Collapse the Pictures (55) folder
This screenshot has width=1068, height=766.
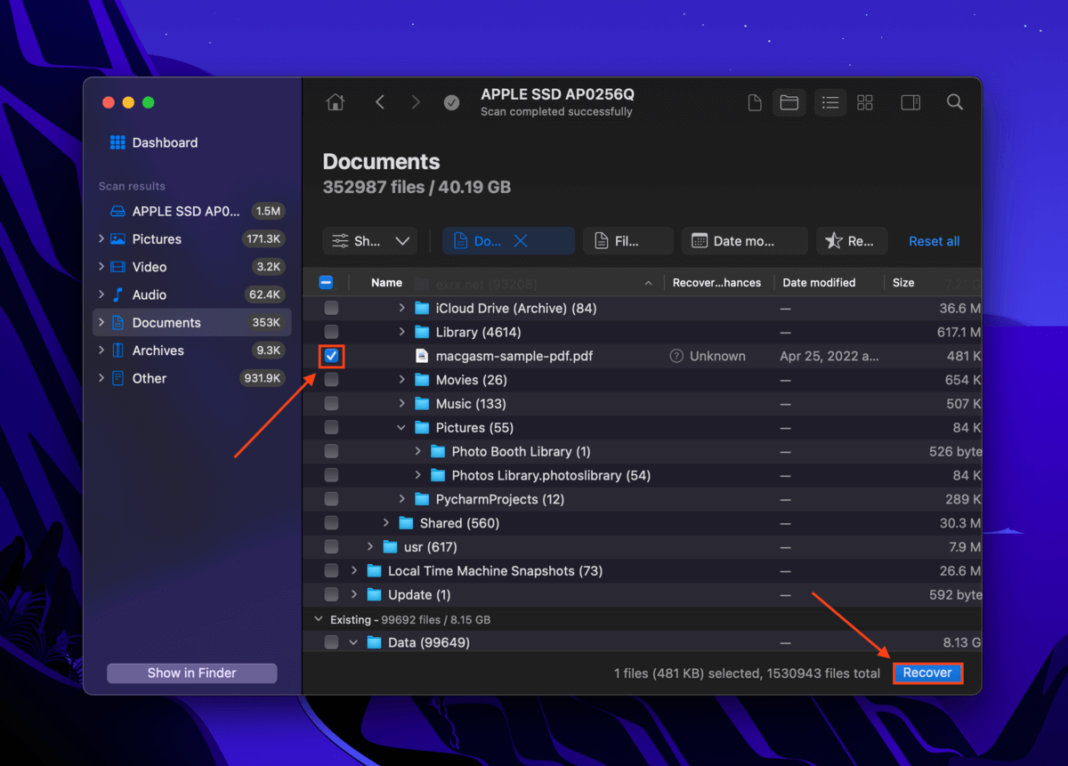point(401,427)
